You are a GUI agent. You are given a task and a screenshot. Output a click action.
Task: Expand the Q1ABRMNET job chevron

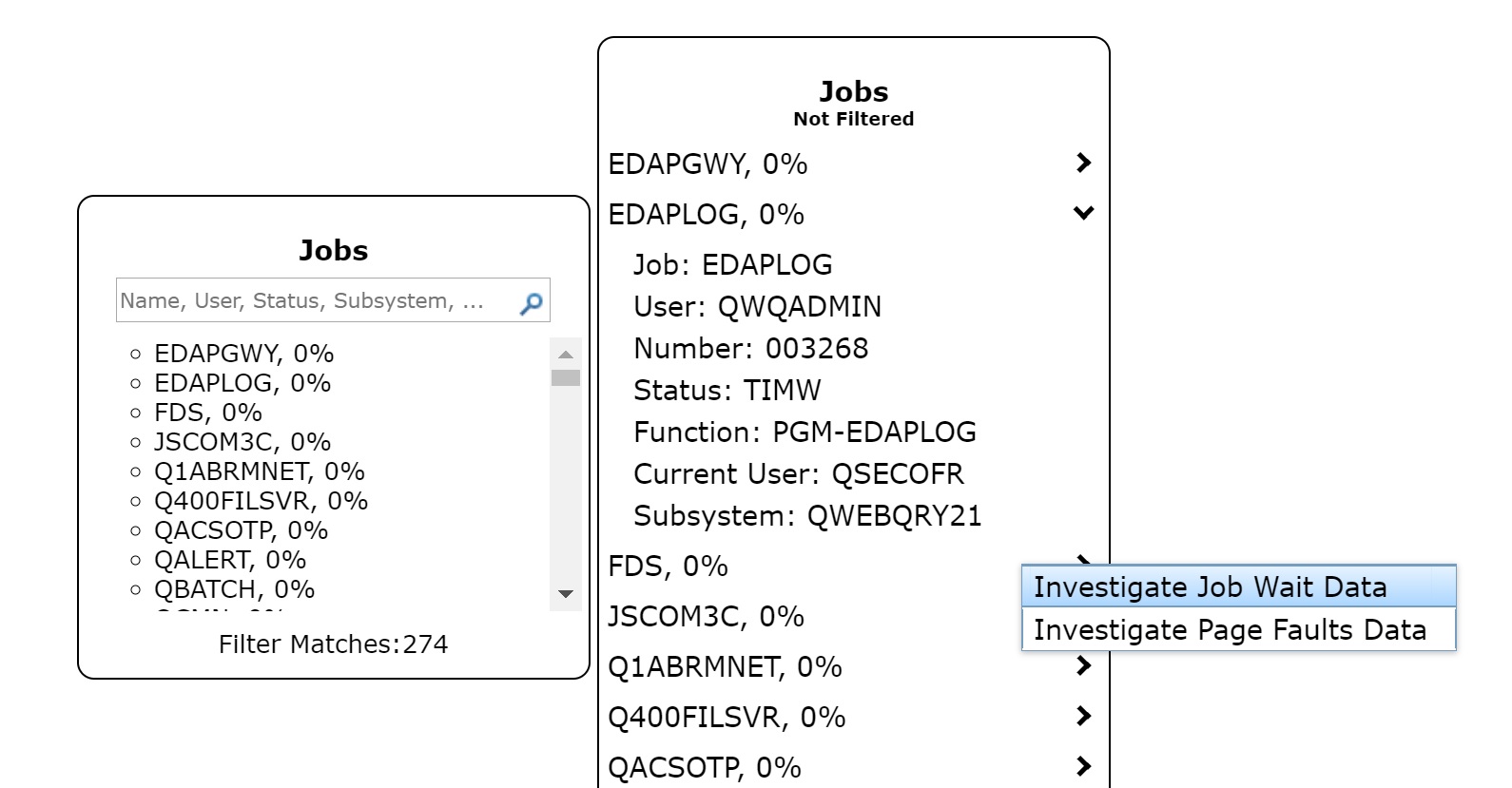1082,665
